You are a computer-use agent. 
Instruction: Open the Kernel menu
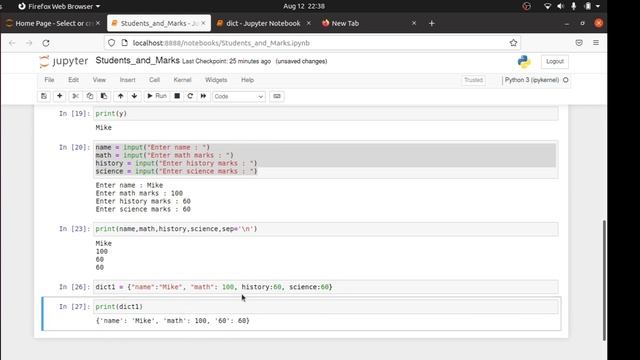182,80
